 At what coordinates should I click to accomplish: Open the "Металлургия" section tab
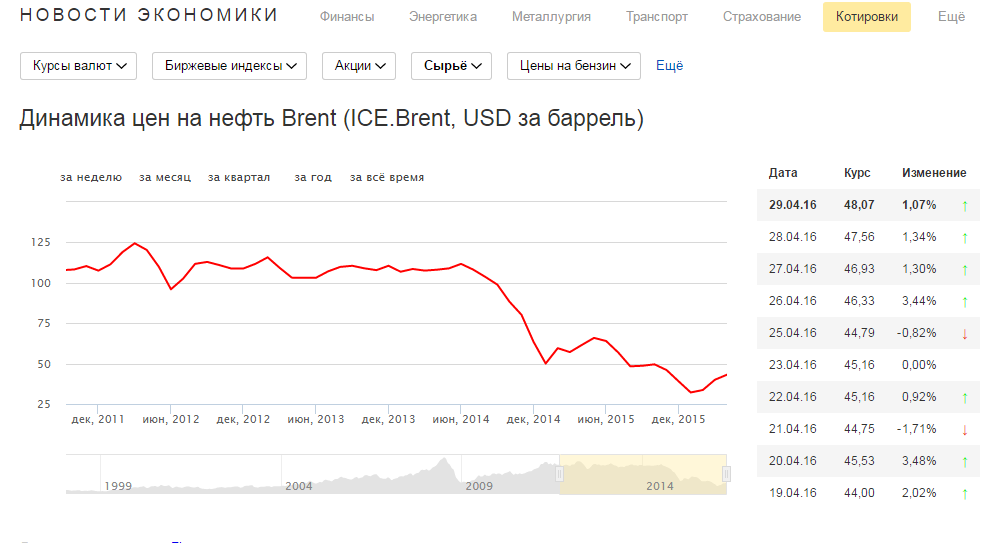(551, 17)
